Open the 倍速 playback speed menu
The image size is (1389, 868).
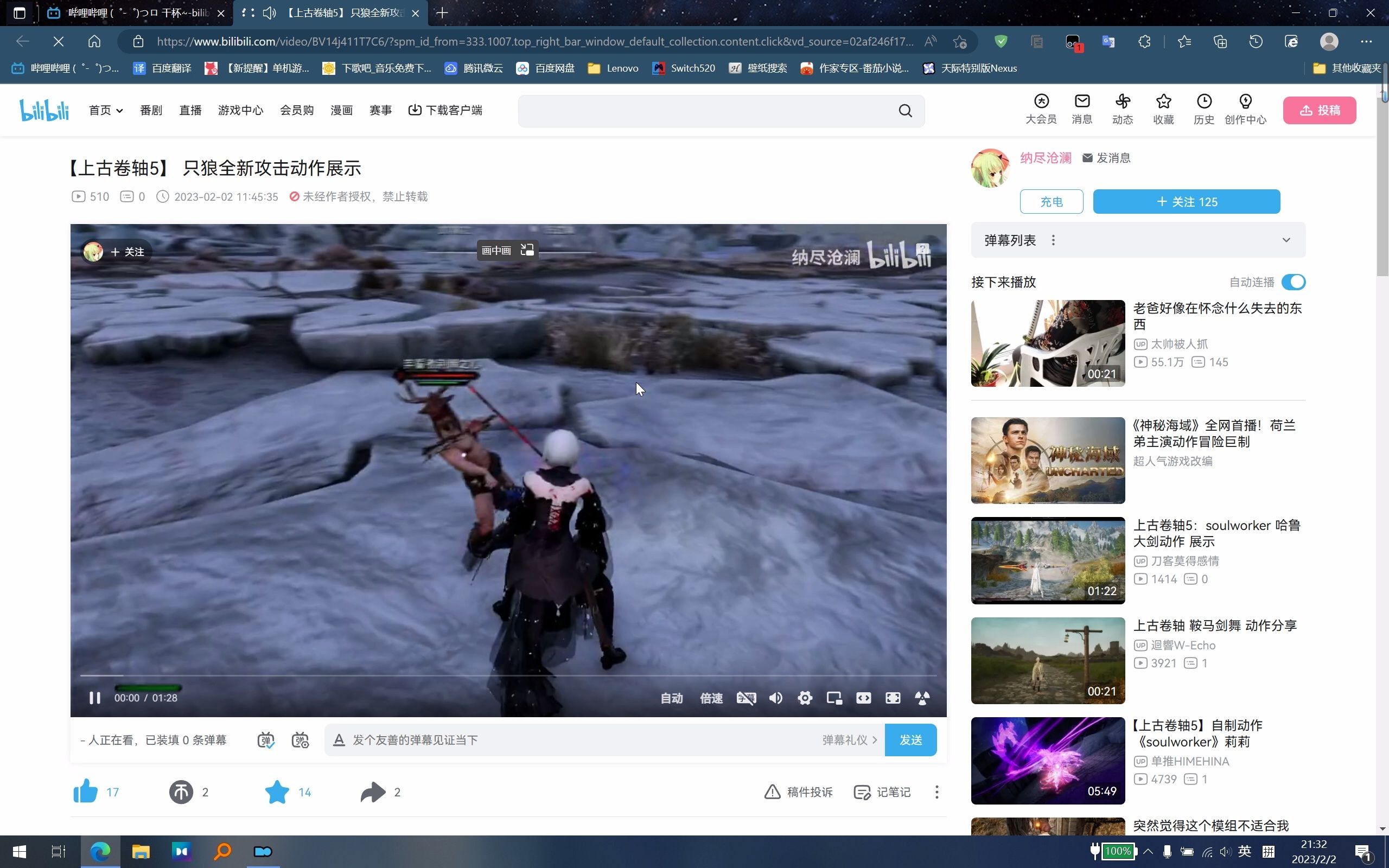711,698
